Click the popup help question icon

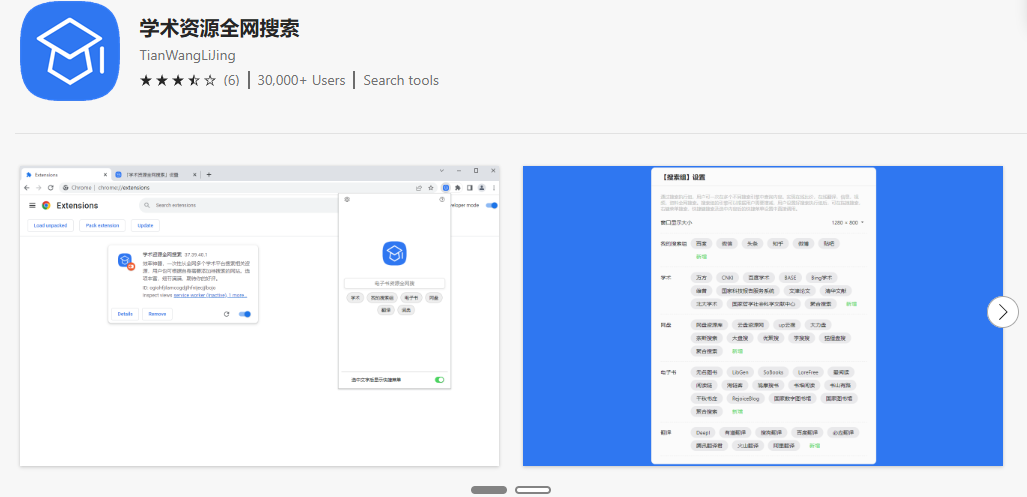coord(442,199)
